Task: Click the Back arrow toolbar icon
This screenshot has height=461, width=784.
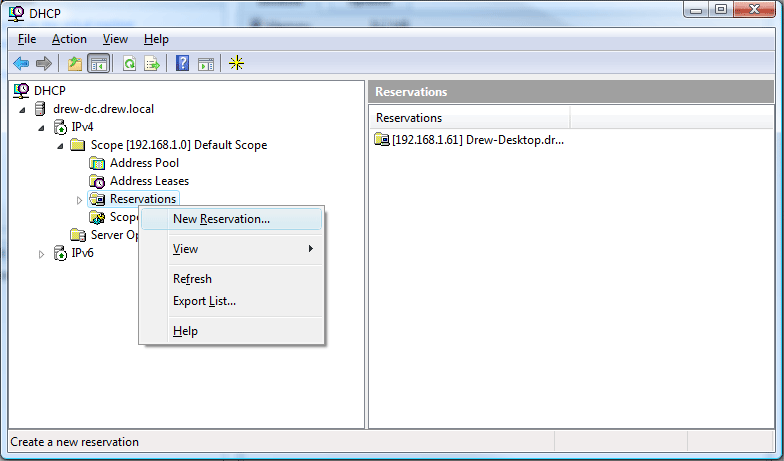Action: tap(20, 64)
